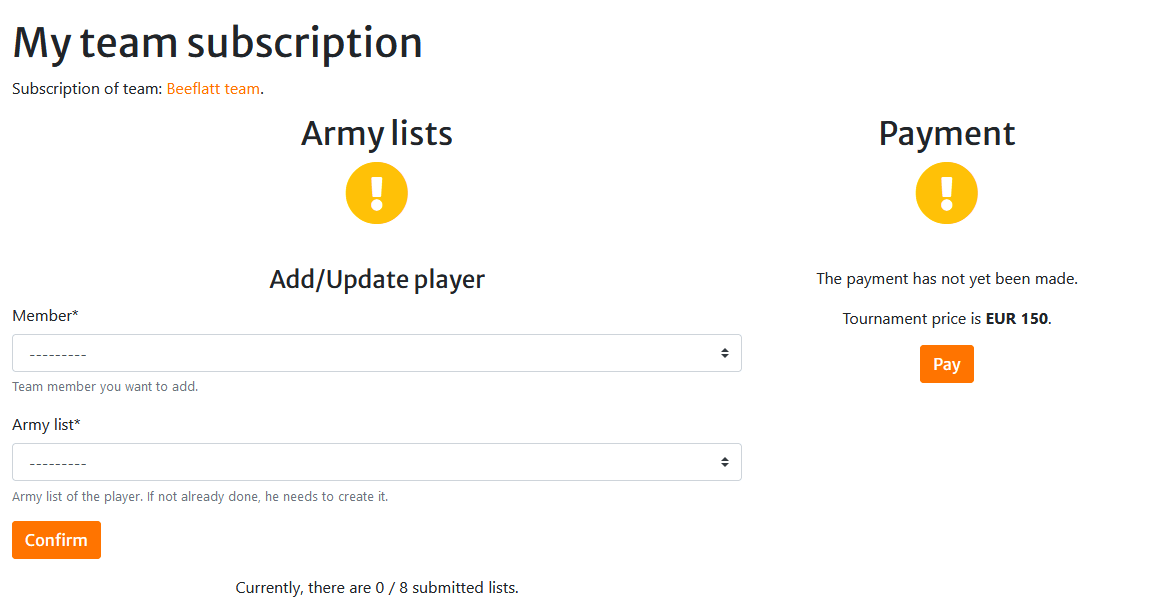1161x605 pixels.
Task: Open the Beeflatt team link
Action: coord(213,89)
